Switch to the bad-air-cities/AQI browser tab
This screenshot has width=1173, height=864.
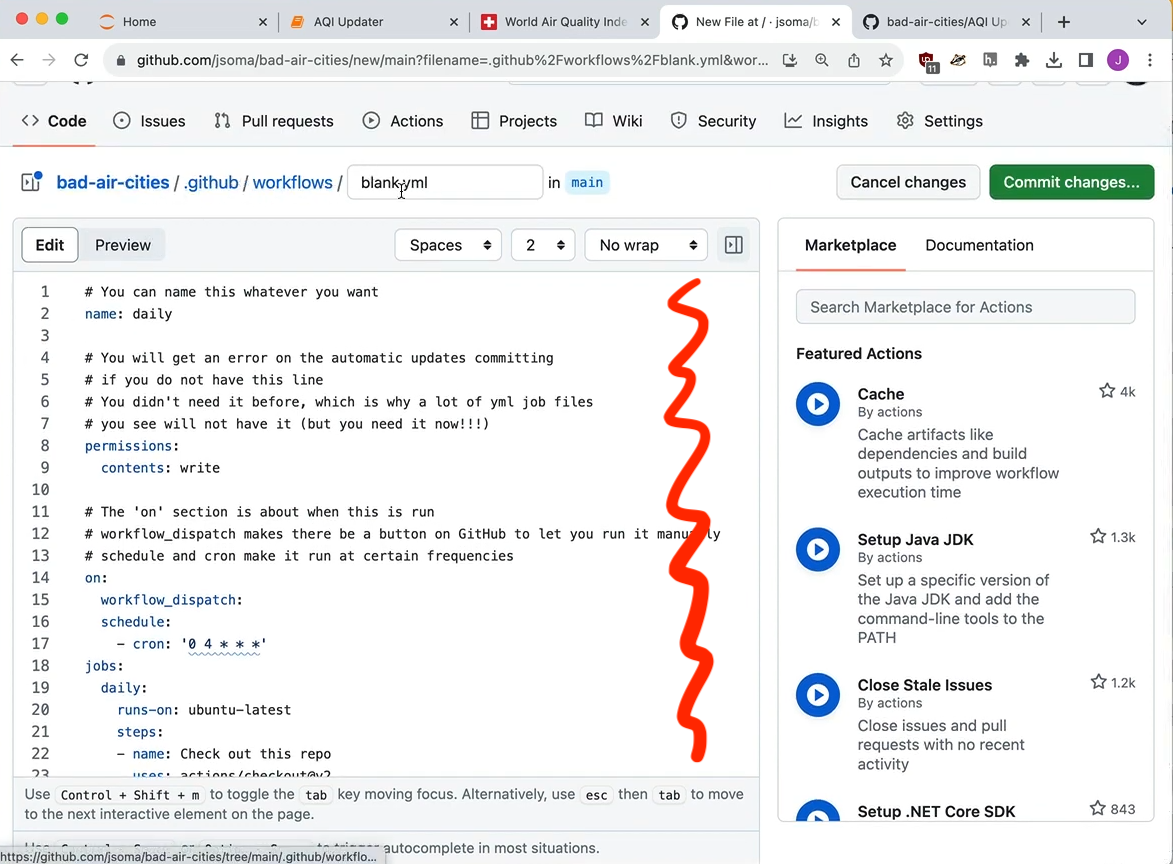946,22
